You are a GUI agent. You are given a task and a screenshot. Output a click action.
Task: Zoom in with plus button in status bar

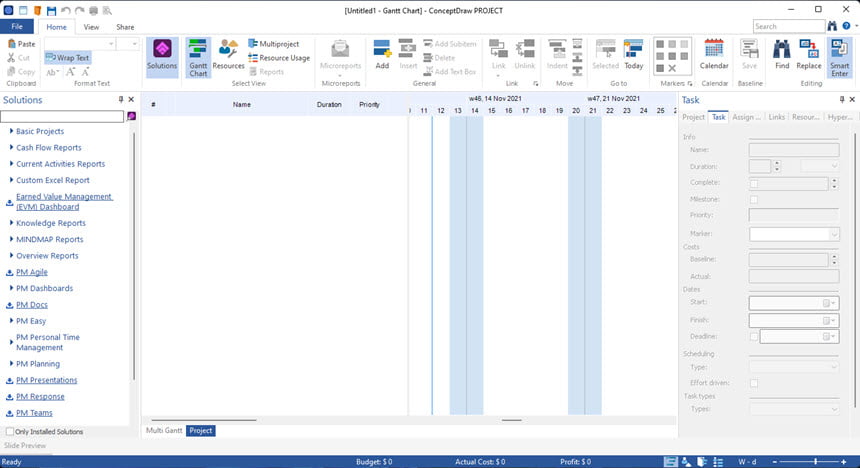click(843, 462)
